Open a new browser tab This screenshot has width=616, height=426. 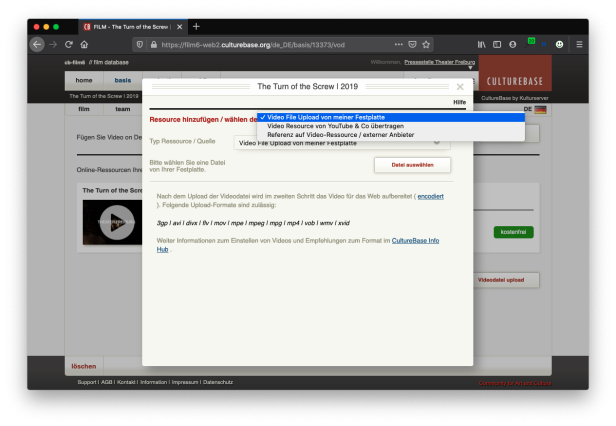(x=196, y=25)
